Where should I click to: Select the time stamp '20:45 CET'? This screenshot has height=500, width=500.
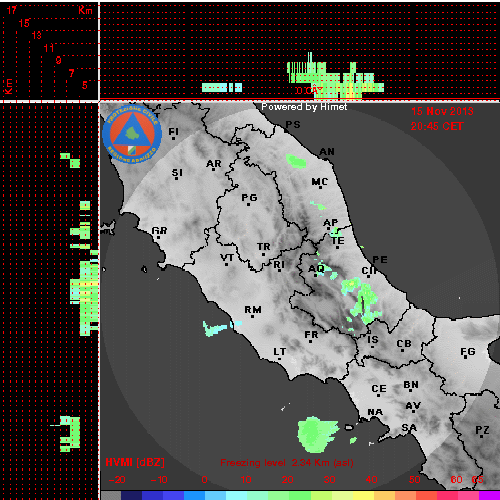point(437,126)
